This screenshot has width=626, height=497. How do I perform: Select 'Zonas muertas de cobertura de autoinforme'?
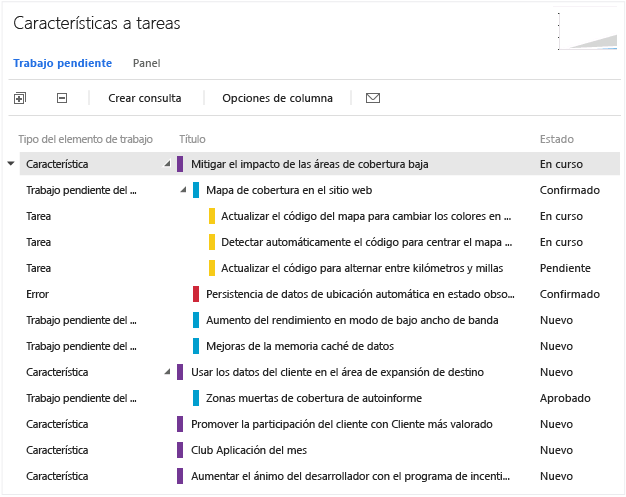[314, 398]
